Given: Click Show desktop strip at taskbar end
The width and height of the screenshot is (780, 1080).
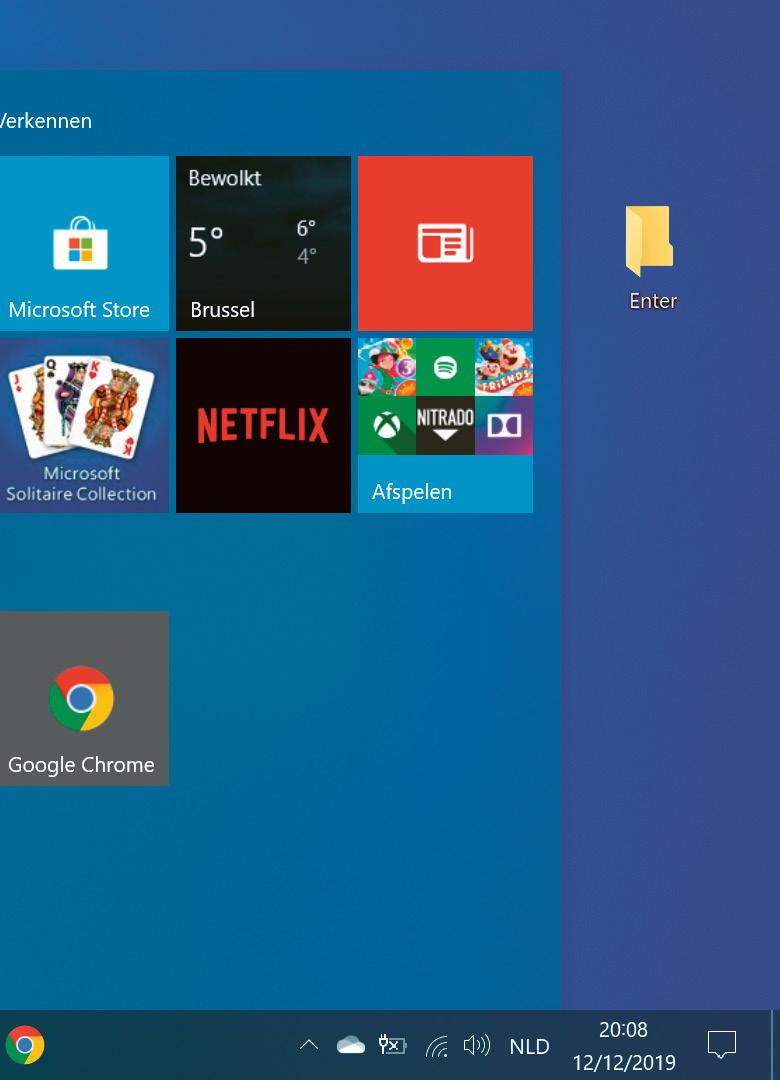Looking at the screenshot, I should pyautogui.click(x=776, y=1045).
